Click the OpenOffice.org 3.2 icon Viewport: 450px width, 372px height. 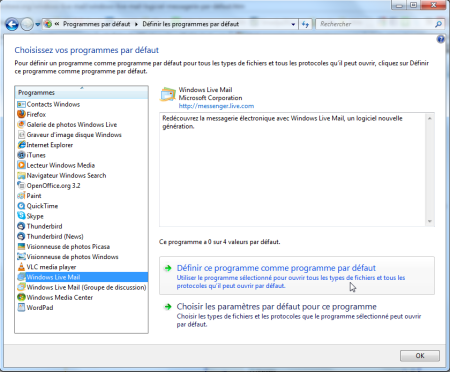pos(21,186)
